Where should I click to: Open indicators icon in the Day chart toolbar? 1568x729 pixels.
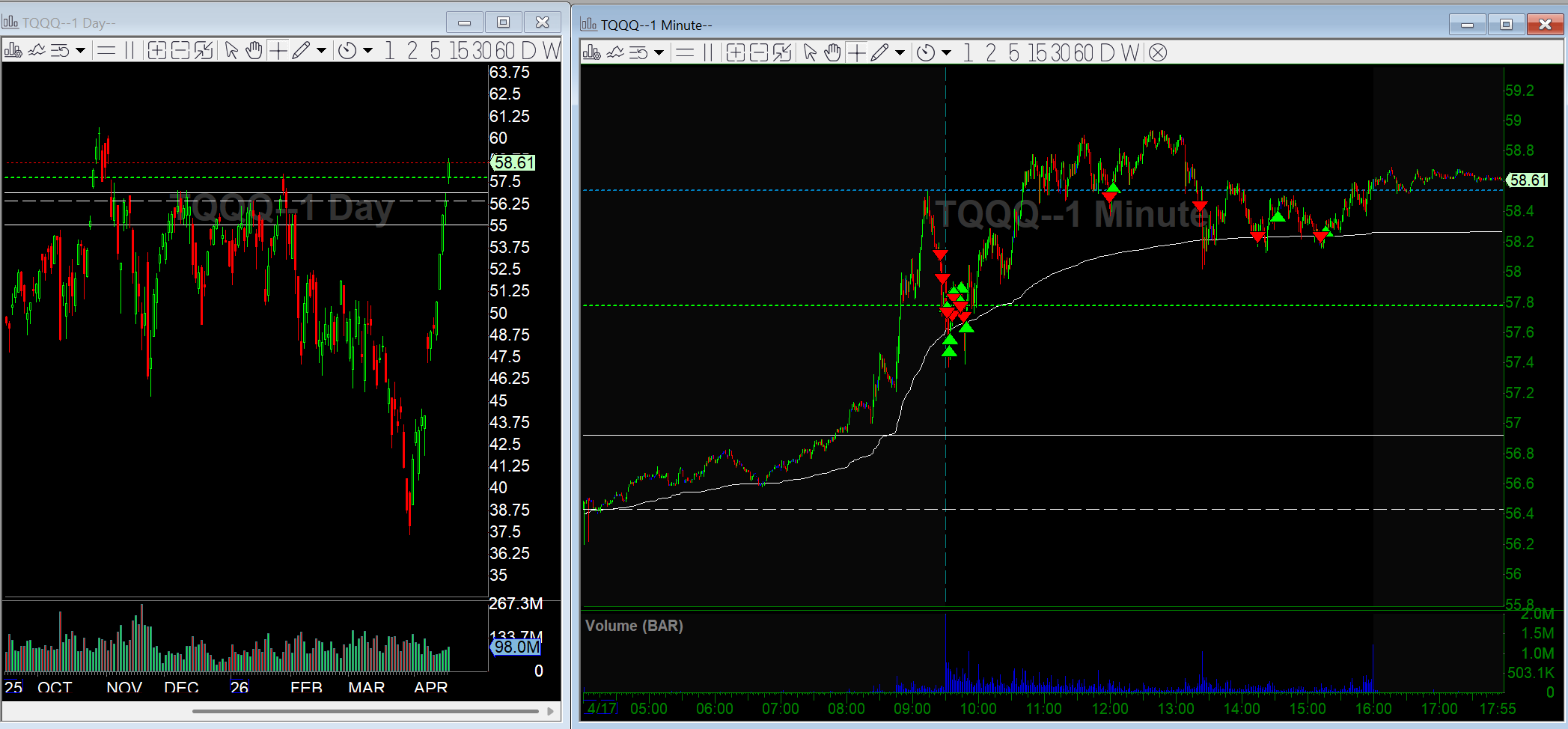tap(37, 51)
